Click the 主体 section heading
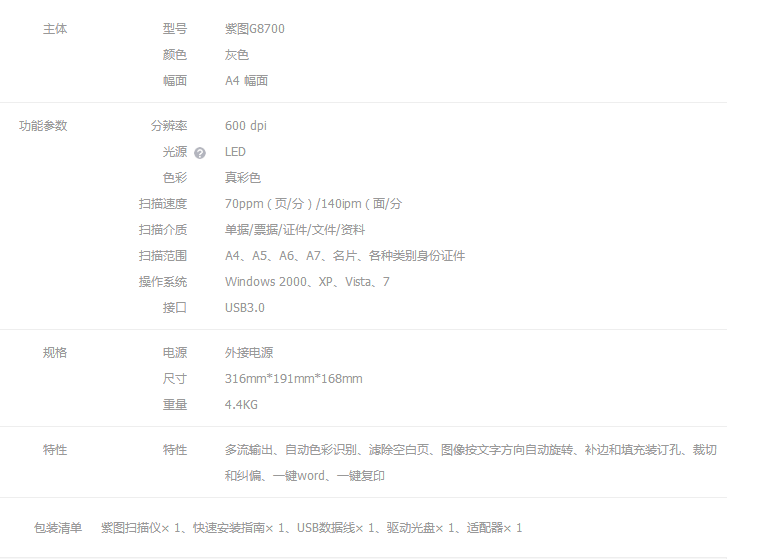 coord(55,29)
